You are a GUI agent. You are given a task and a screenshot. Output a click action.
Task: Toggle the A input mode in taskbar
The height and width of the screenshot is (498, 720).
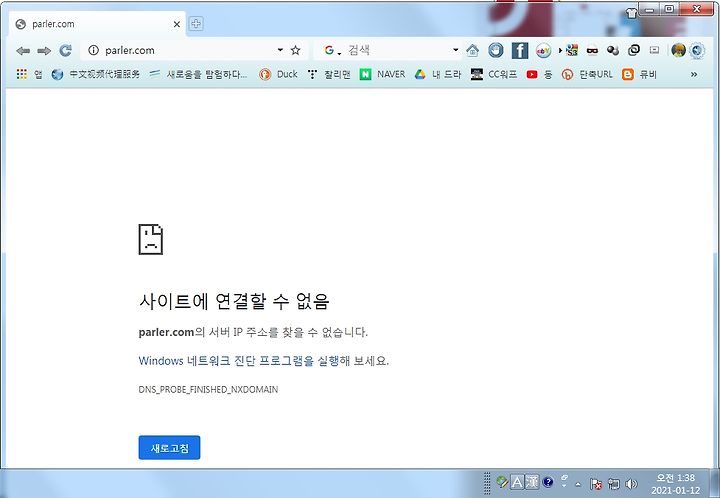pos(517,483)
